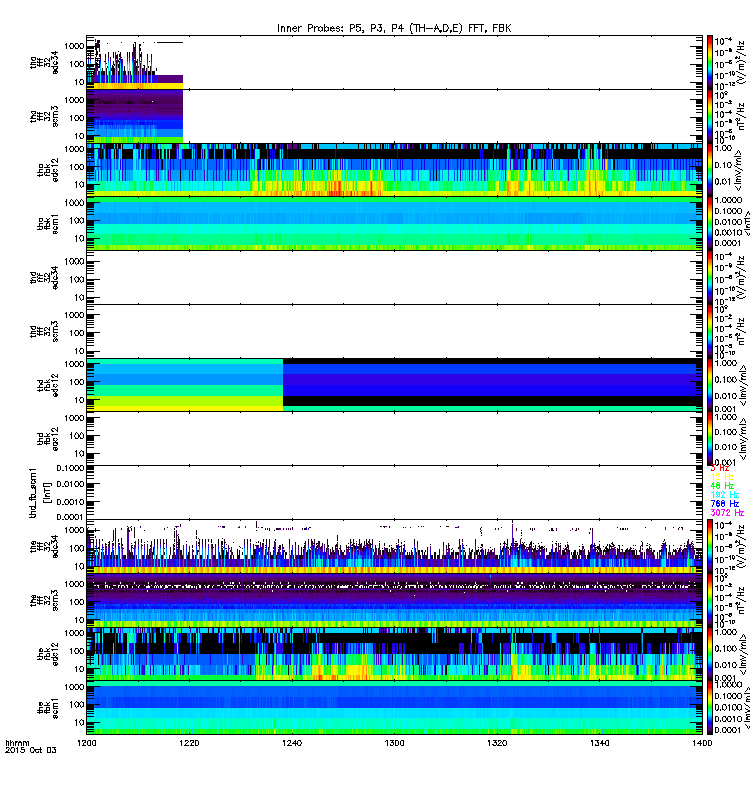
Task: Click the 'hhmm' axis unit label
Action: 17,743
